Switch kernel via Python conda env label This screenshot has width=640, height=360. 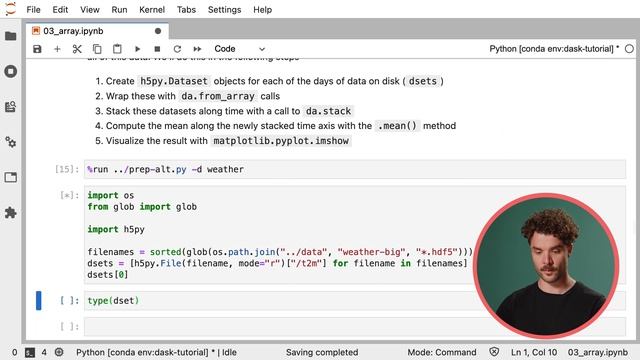554,49
